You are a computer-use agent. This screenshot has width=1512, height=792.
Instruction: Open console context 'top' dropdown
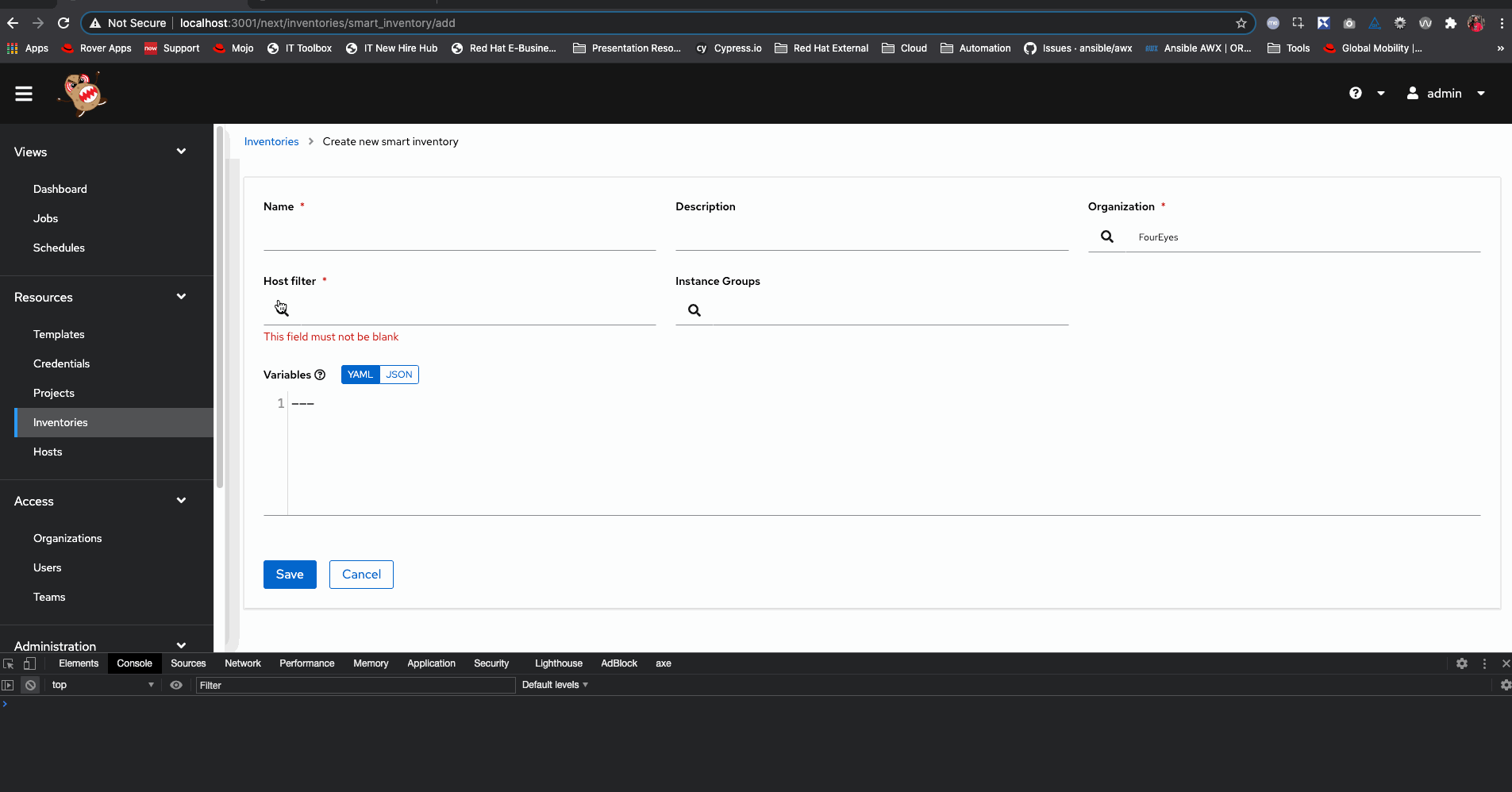(x=102, y=685)
